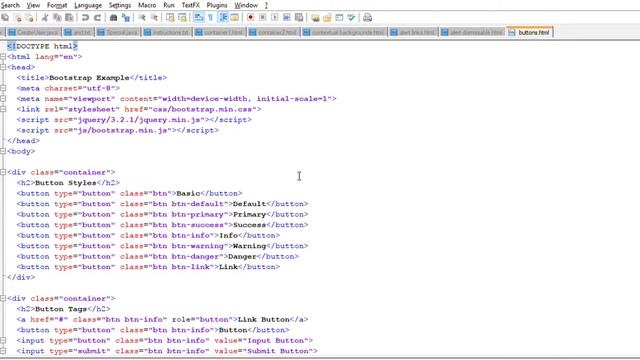This screenshot has width=640, height=360.
Task: Open the TextFX menu
Action: tap(191, 5)
